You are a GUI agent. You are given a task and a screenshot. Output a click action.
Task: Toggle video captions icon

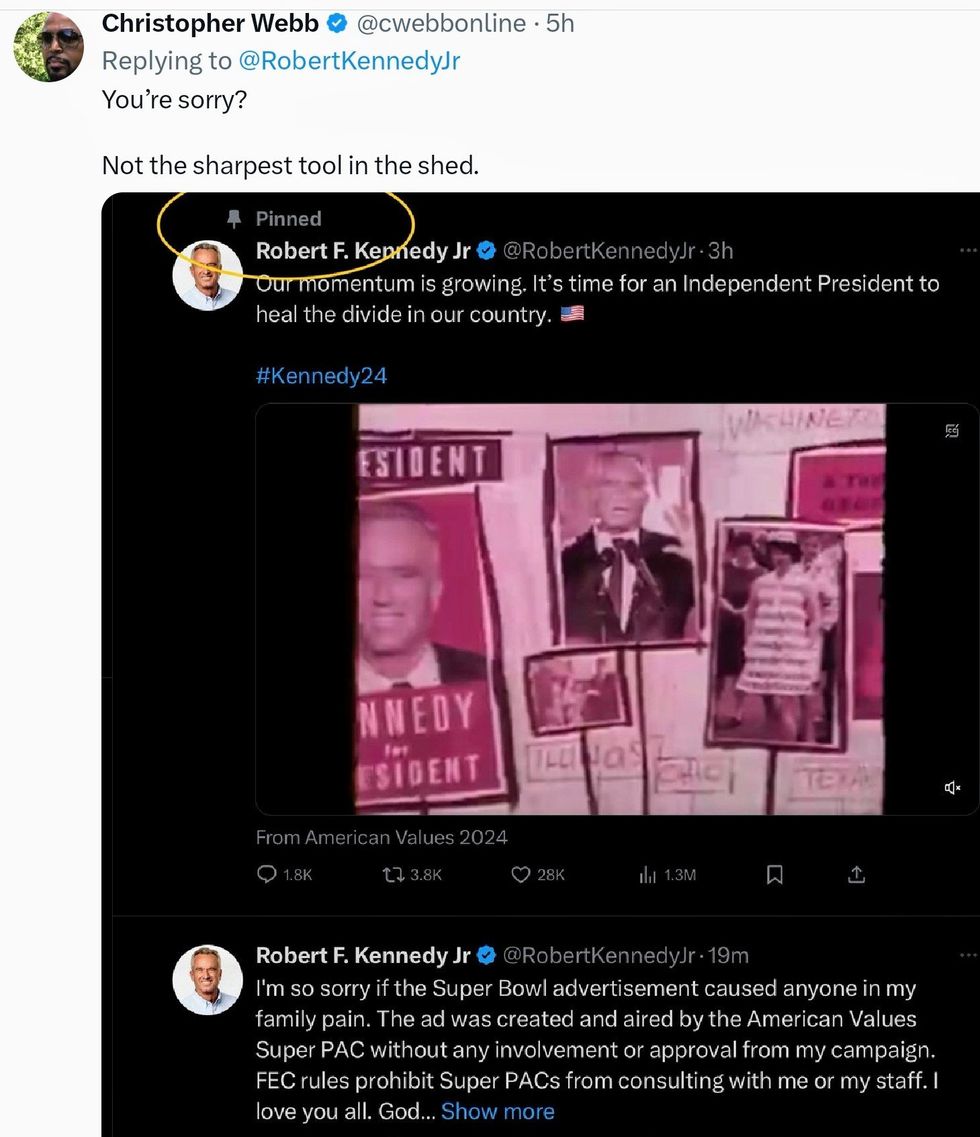pyautogui.click(x=952, y=431)
